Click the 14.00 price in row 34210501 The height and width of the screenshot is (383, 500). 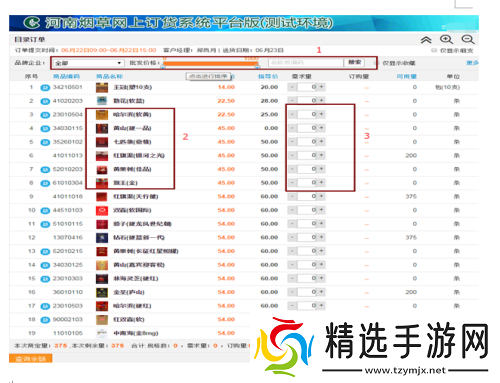[226, 87]
